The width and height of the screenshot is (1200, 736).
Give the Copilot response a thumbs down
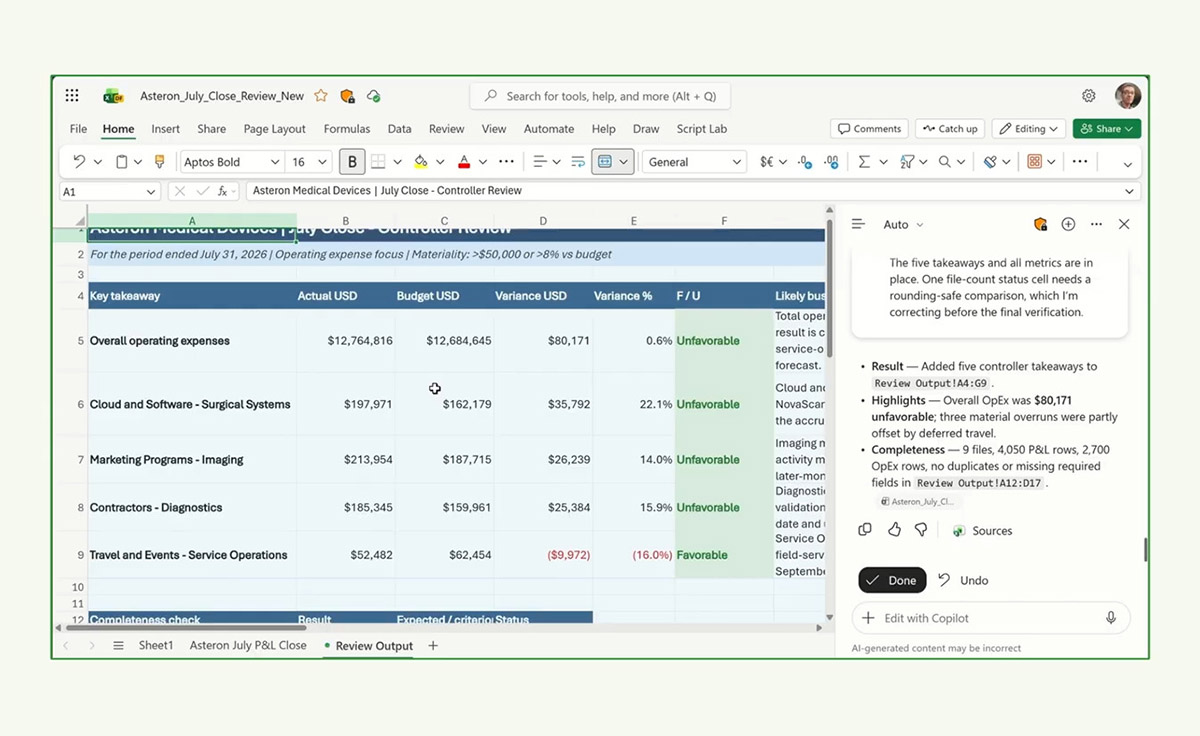click(921, 530)
